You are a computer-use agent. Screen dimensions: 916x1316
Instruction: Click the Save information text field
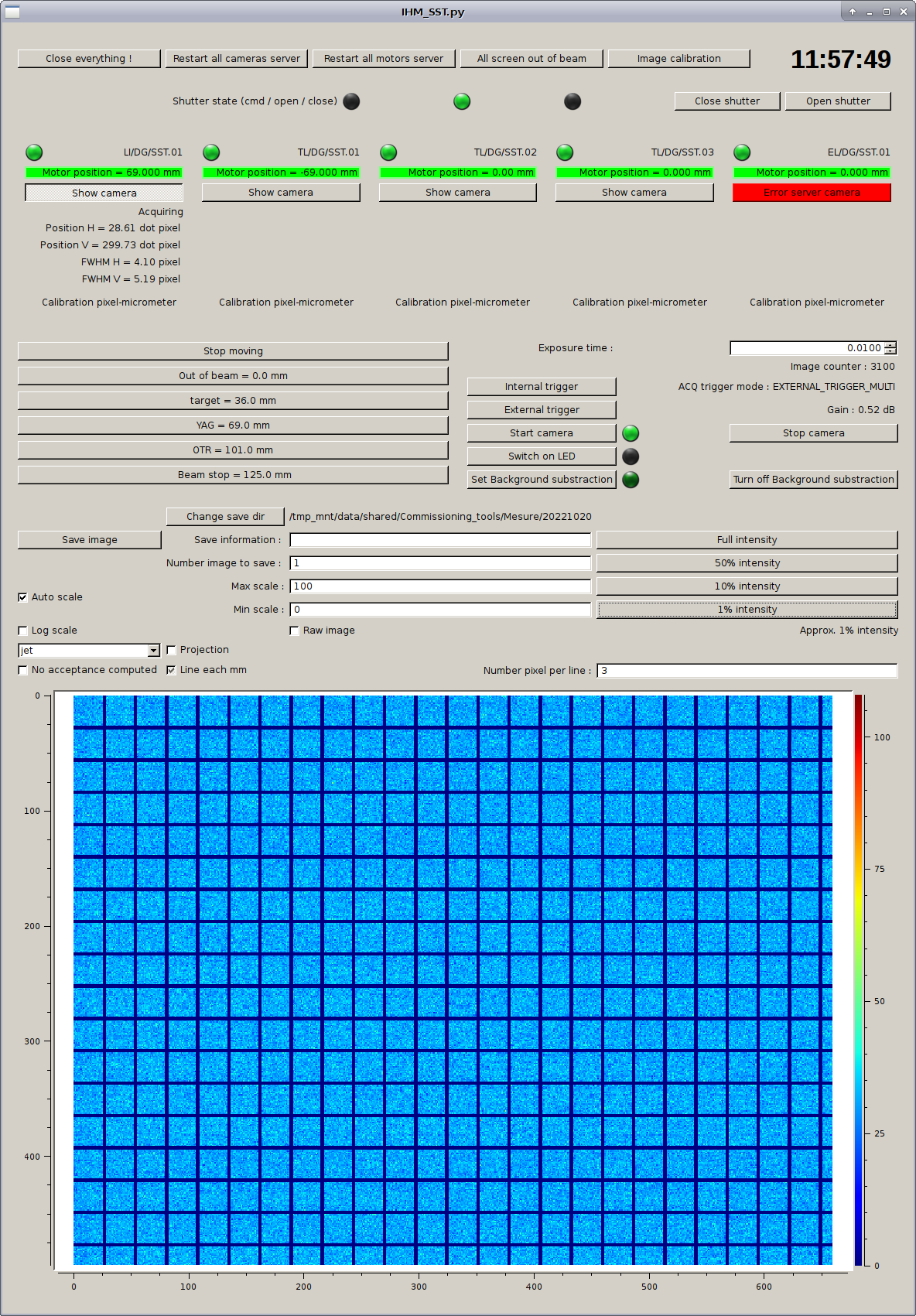click(440, 540)
